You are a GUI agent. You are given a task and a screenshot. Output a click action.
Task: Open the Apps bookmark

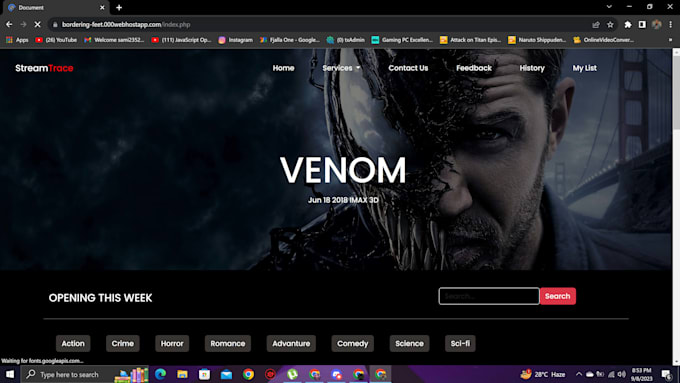click(17, 40)
